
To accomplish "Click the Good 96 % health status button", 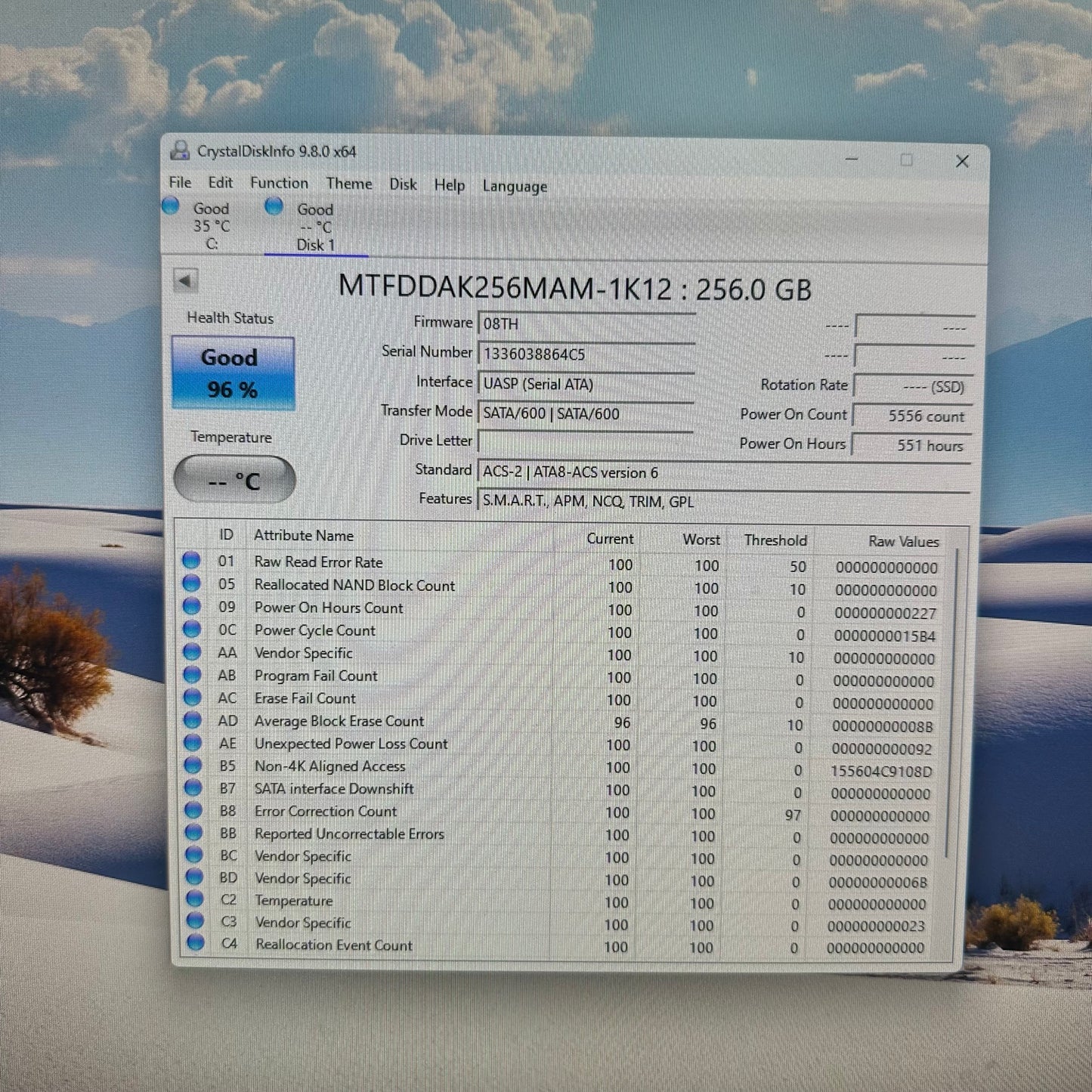I will 233,373.
